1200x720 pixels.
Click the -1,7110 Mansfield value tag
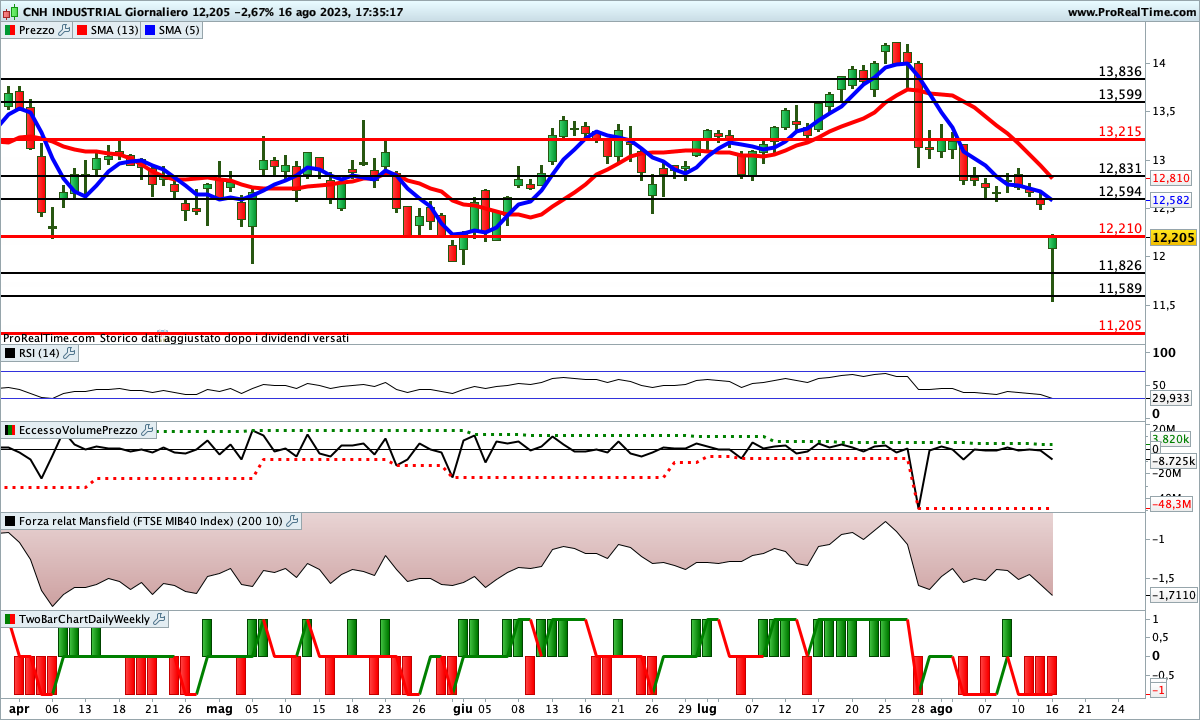pyautogui.click(x=1173, y=595)
